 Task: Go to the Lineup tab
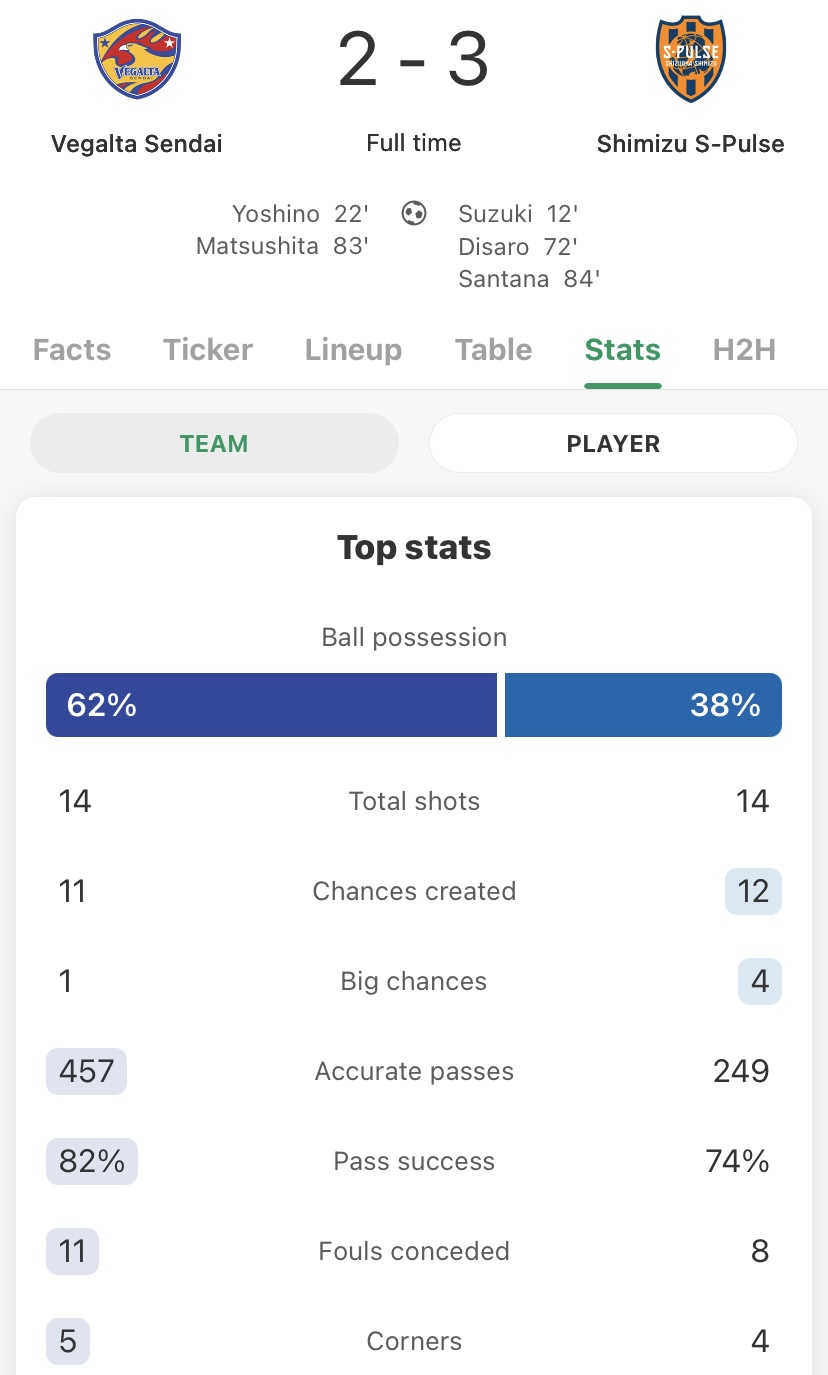353,350
